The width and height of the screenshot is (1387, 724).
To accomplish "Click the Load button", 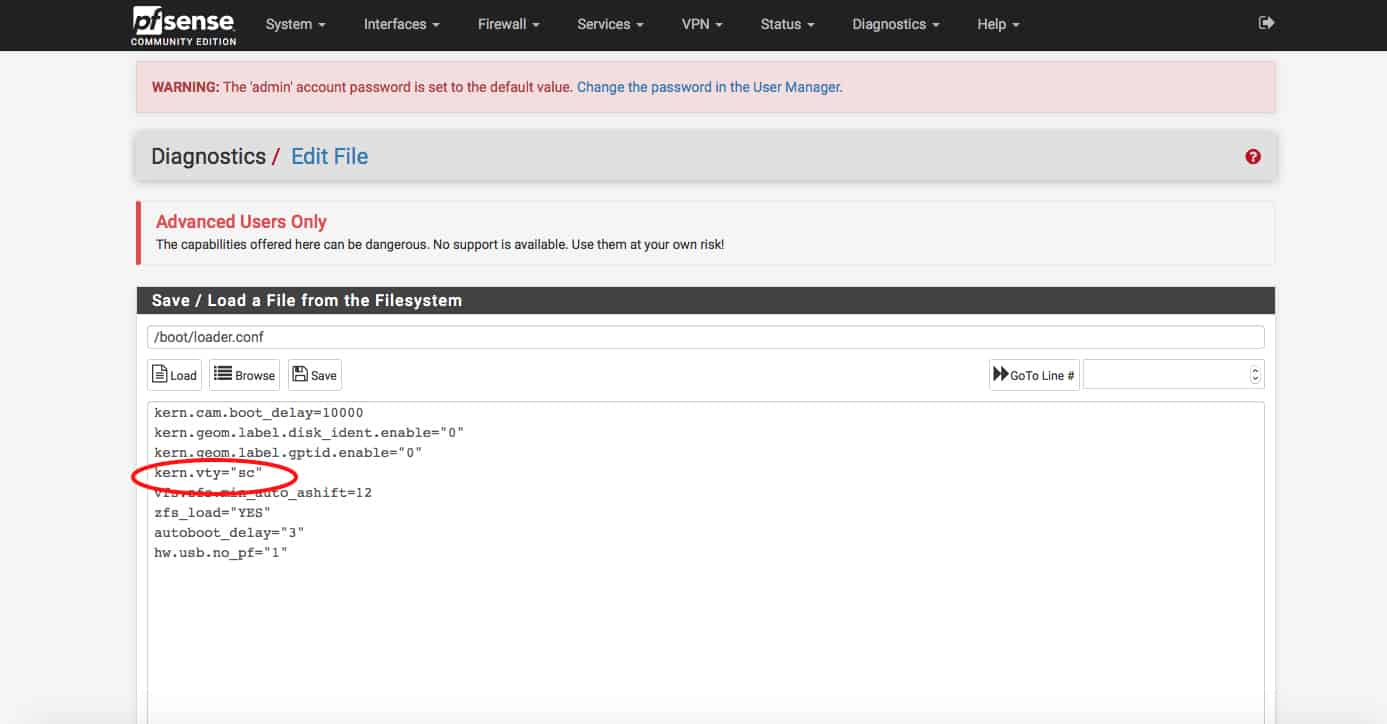I will tap(174, 375).
